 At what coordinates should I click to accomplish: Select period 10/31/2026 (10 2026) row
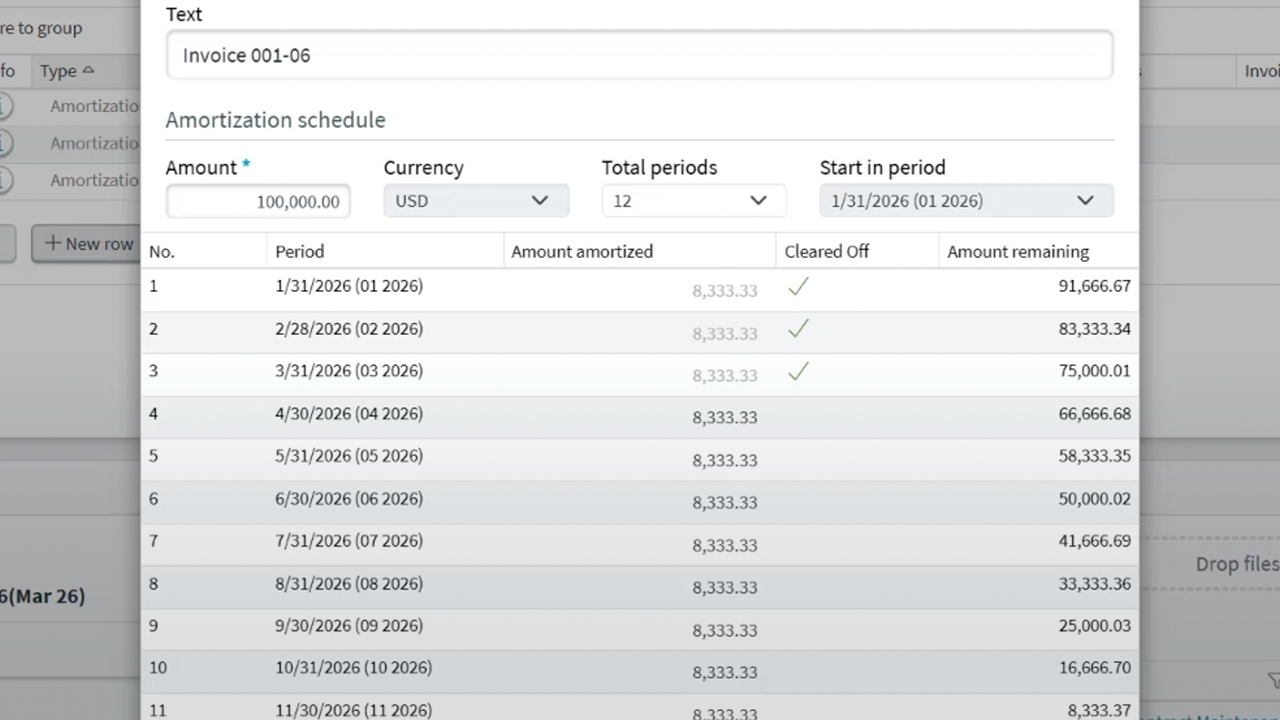(x=639, y=671)
